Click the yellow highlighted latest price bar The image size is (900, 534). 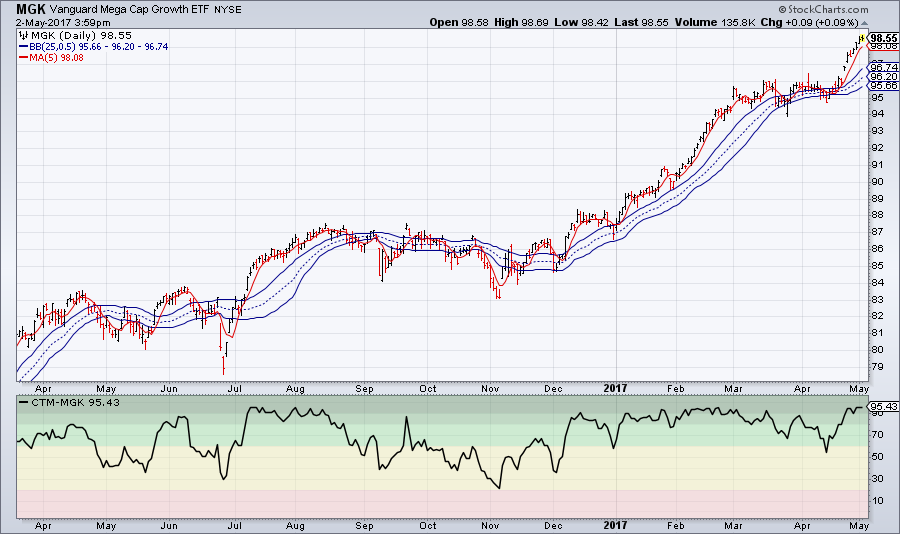[862, 38]
